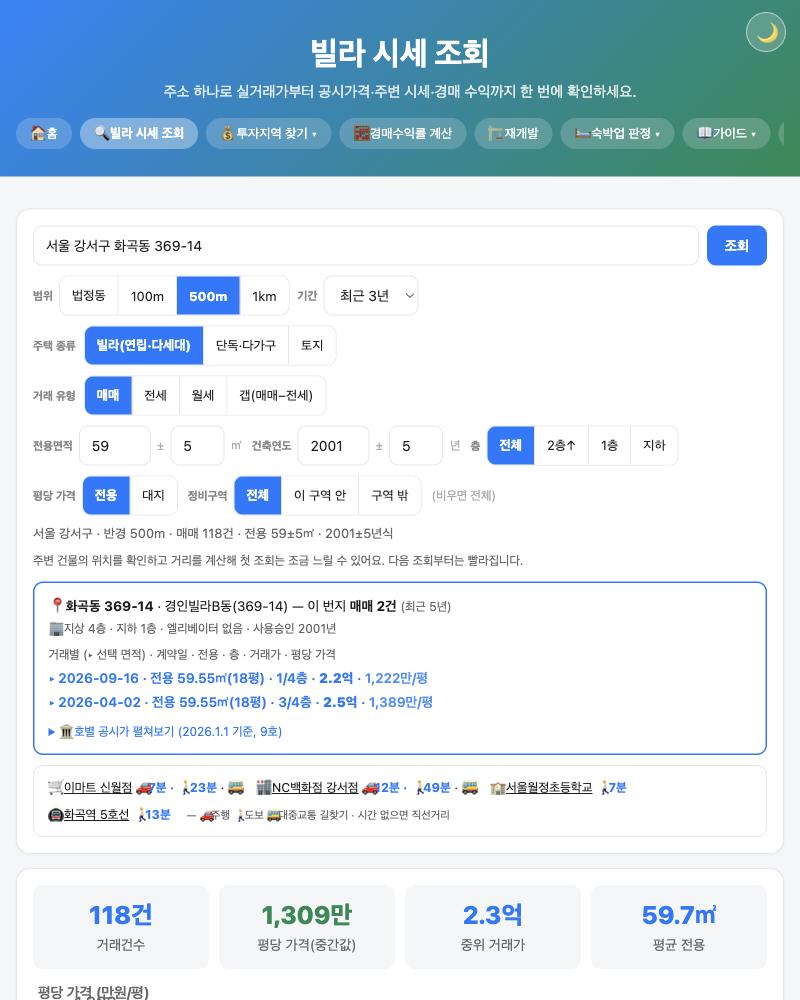Screen dimensions: 800x1000
Task: Expand 호별 공시가 펼쳐보기 section
Action: [165, 732]
